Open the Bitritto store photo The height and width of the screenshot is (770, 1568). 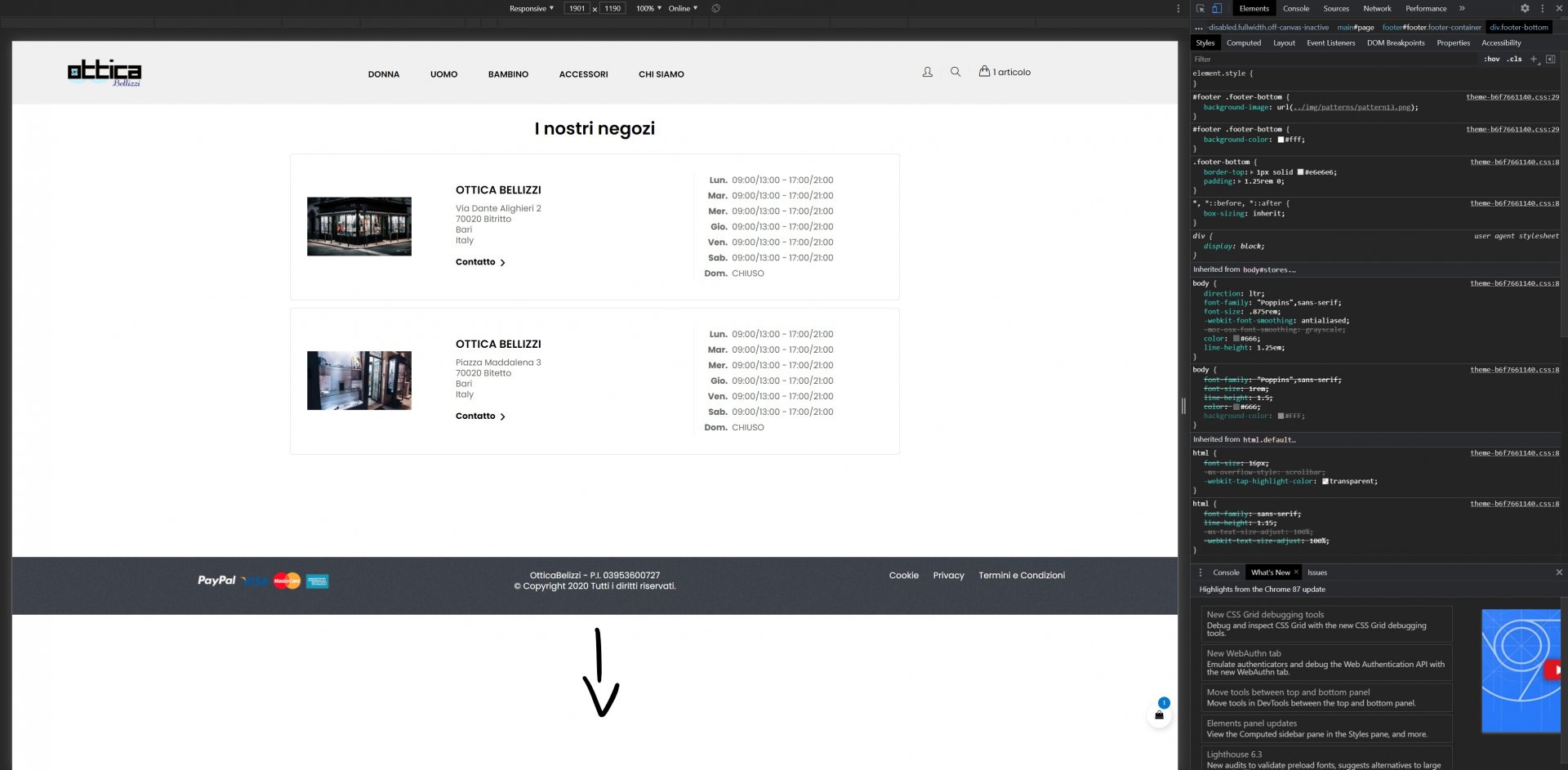[359, 226]
